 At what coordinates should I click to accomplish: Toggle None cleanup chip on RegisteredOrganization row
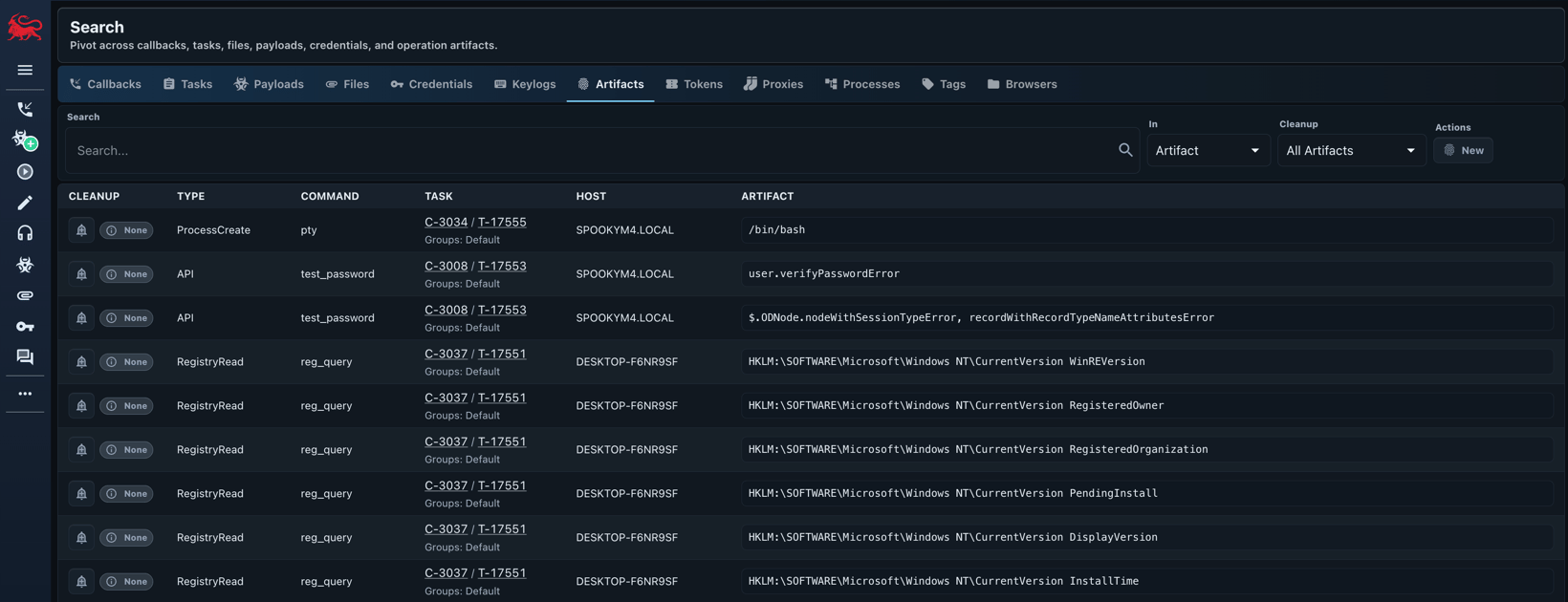(126, 450)
